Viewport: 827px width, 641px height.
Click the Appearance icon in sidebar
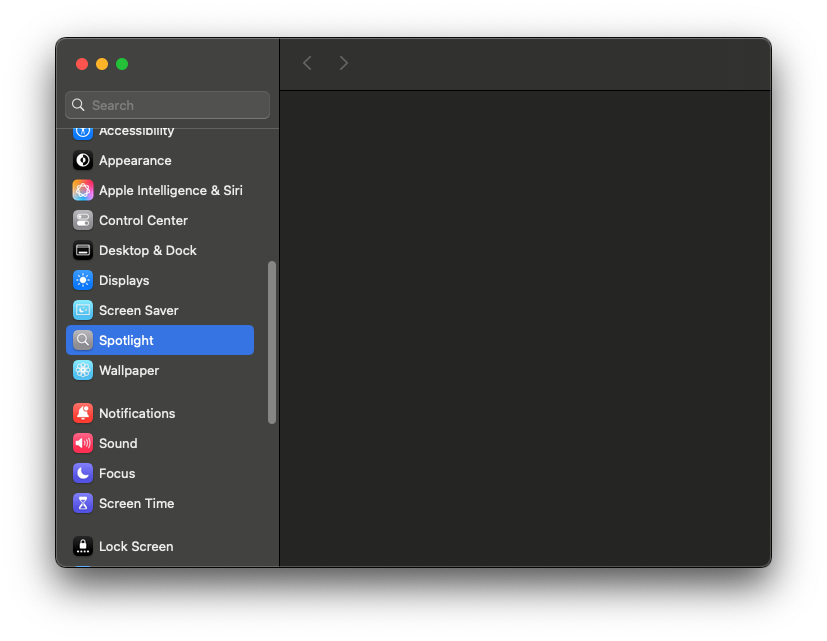[83, 160]
